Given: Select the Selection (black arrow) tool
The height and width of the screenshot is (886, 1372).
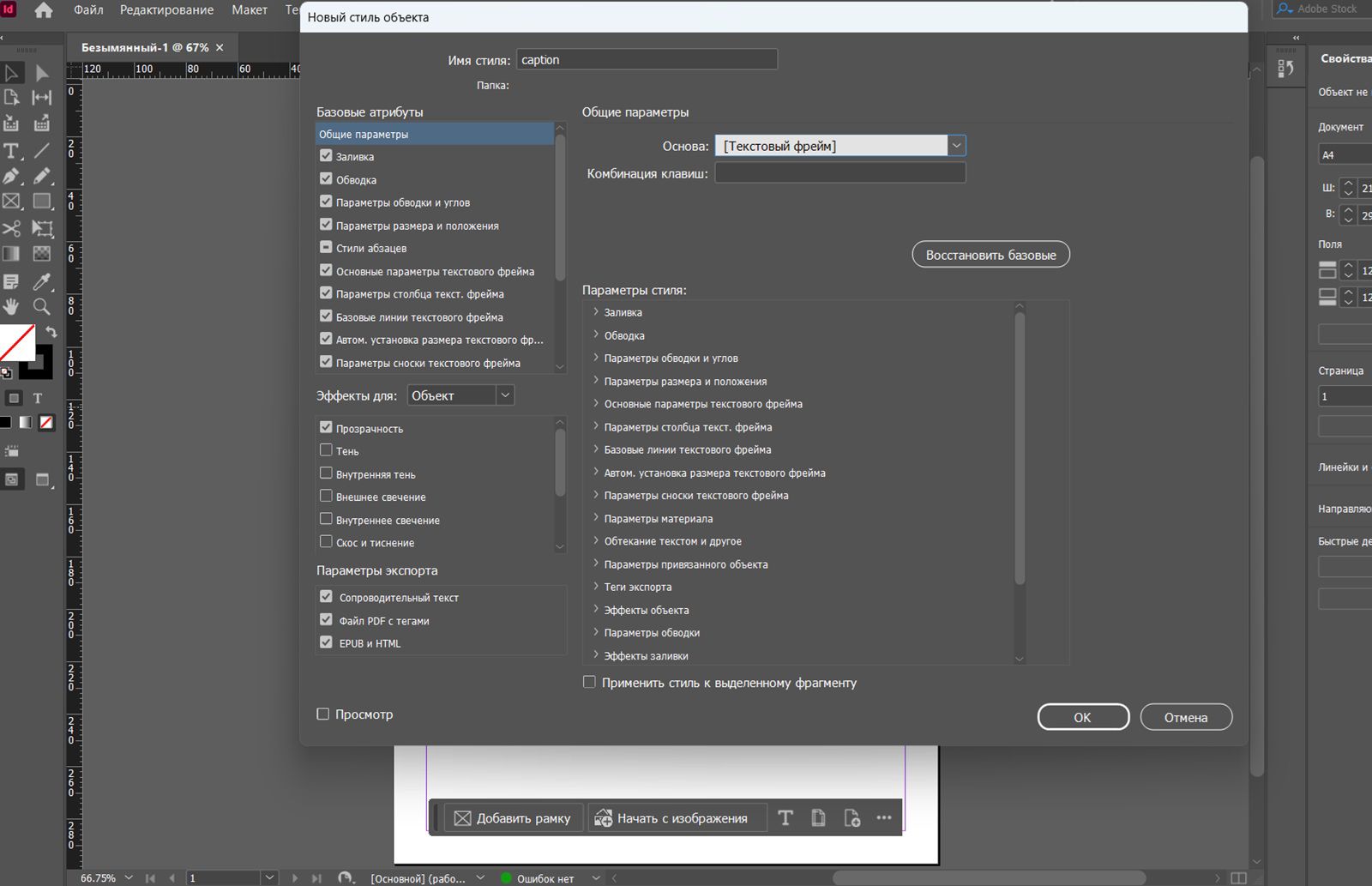Looking at the screenshot, I should coord(12,73).
